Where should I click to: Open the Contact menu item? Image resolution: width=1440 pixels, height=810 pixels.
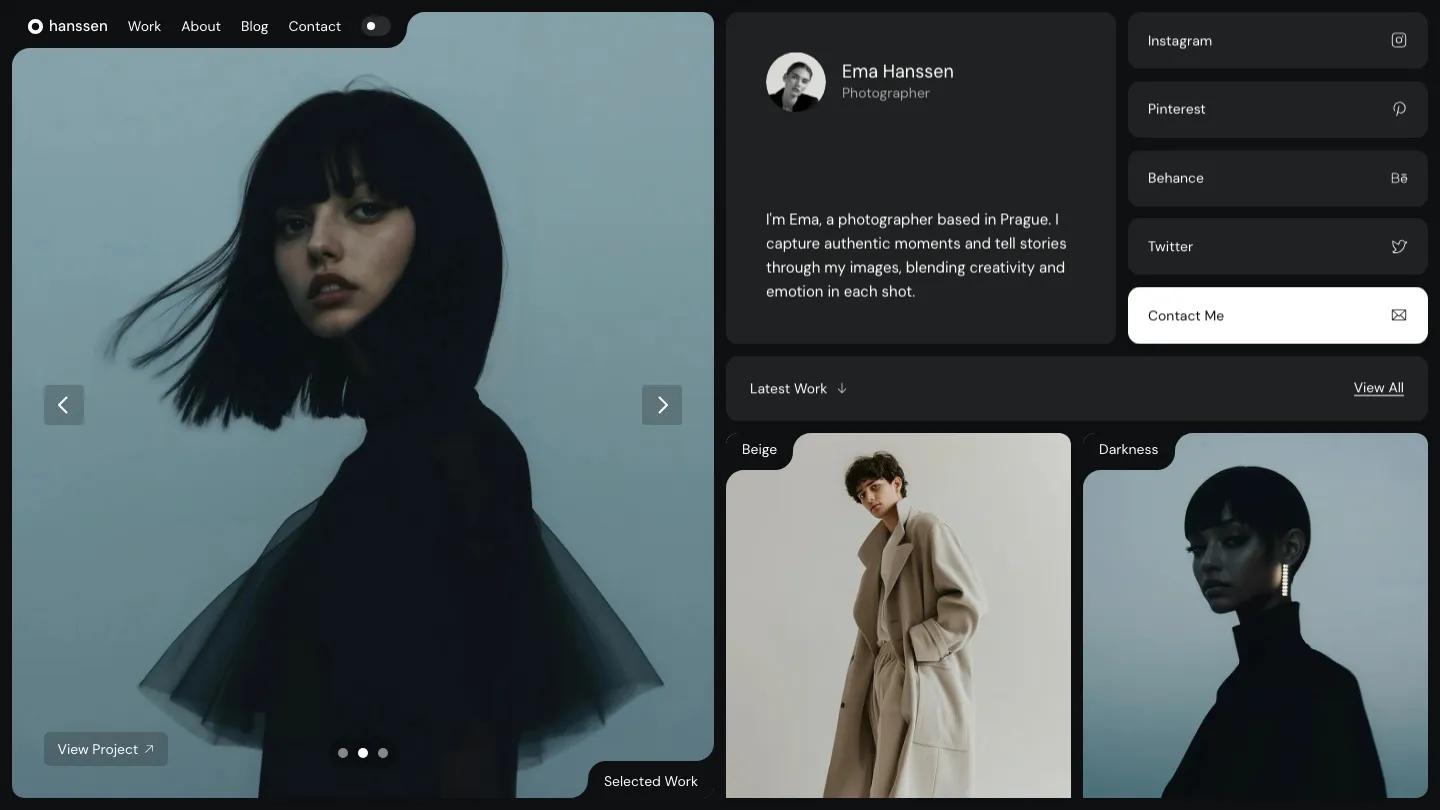[x=315, y=26]
